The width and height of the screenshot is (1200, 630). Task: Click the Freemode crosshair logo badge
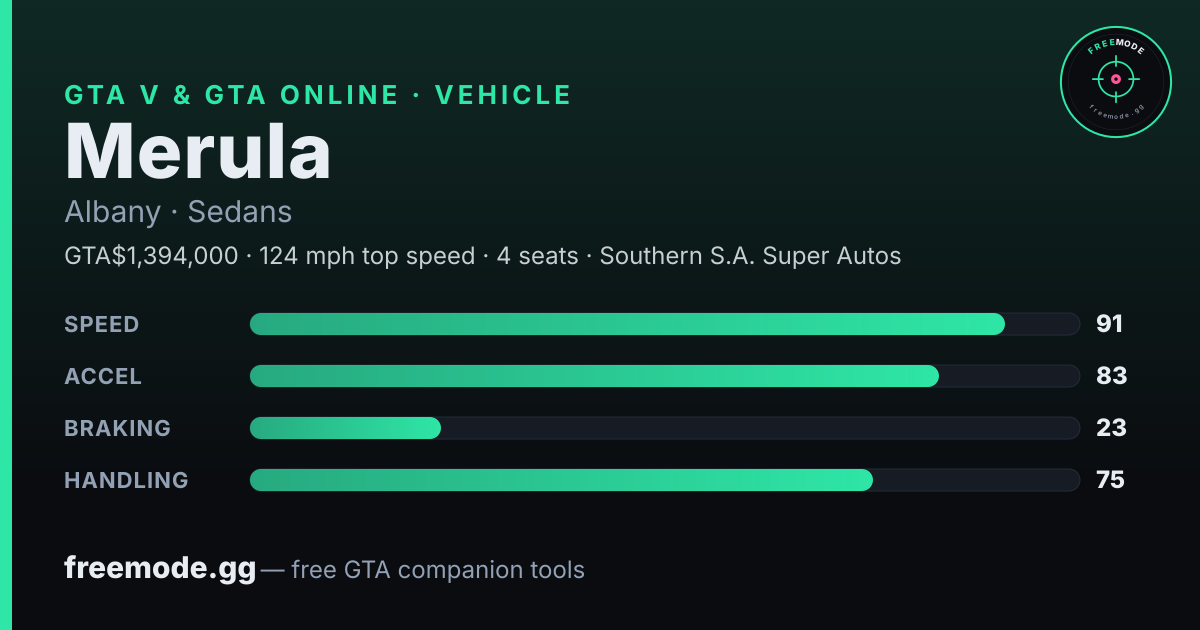tap(1115, 80)
